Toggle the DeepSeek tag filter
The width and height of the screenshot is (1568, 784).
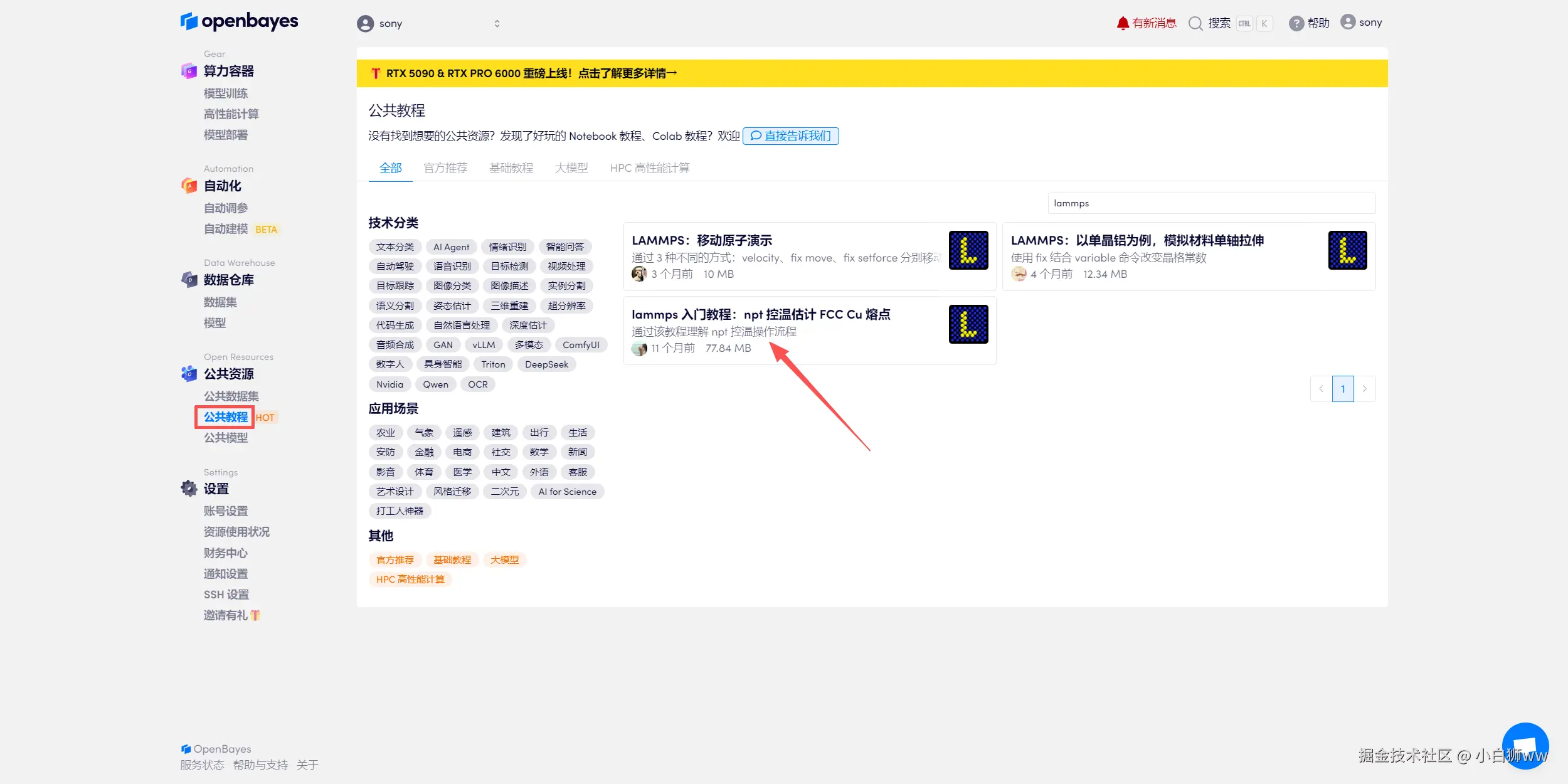pos(546,364)
